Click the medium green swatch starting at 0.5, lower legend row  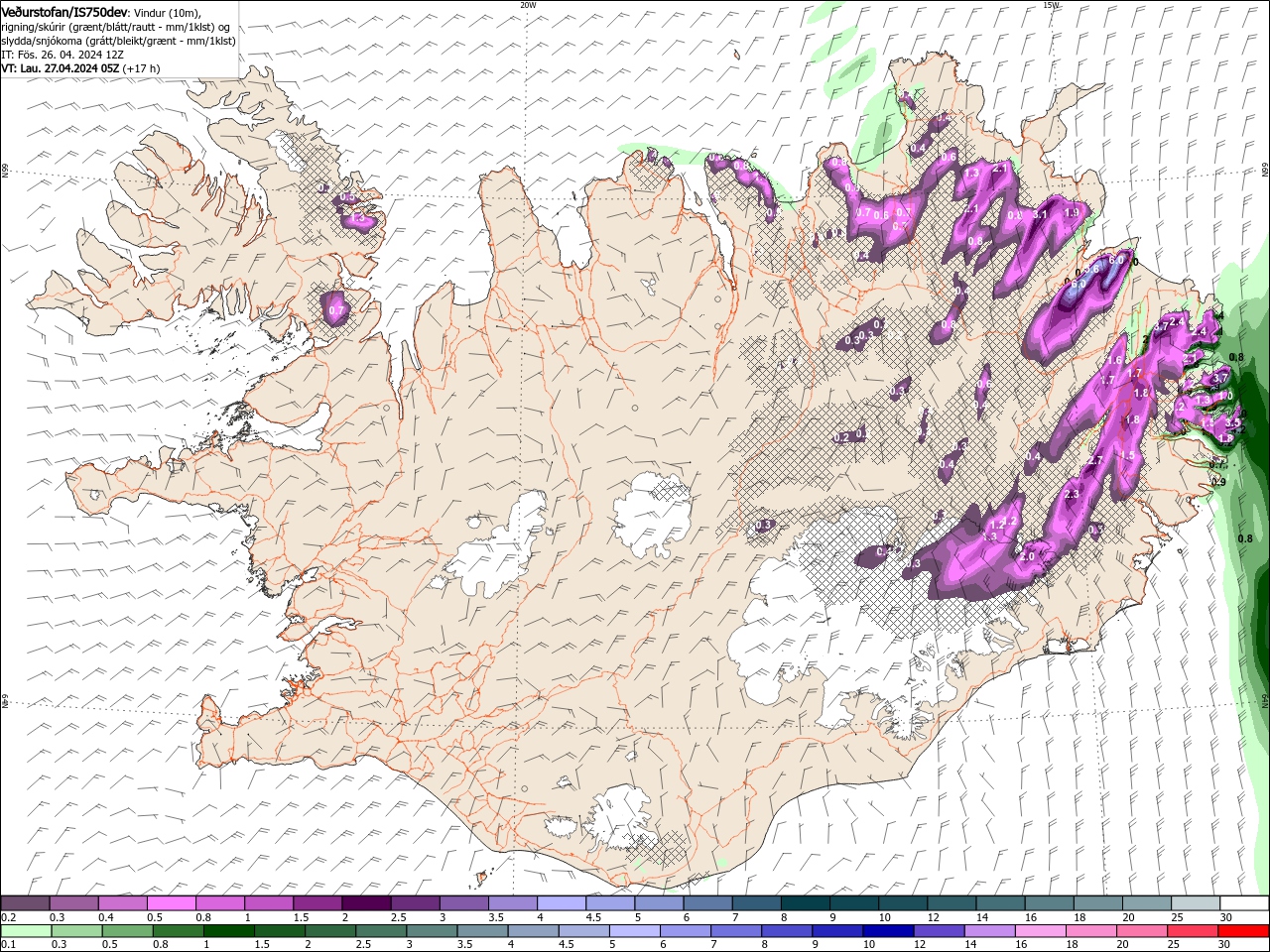pos(127,931)
